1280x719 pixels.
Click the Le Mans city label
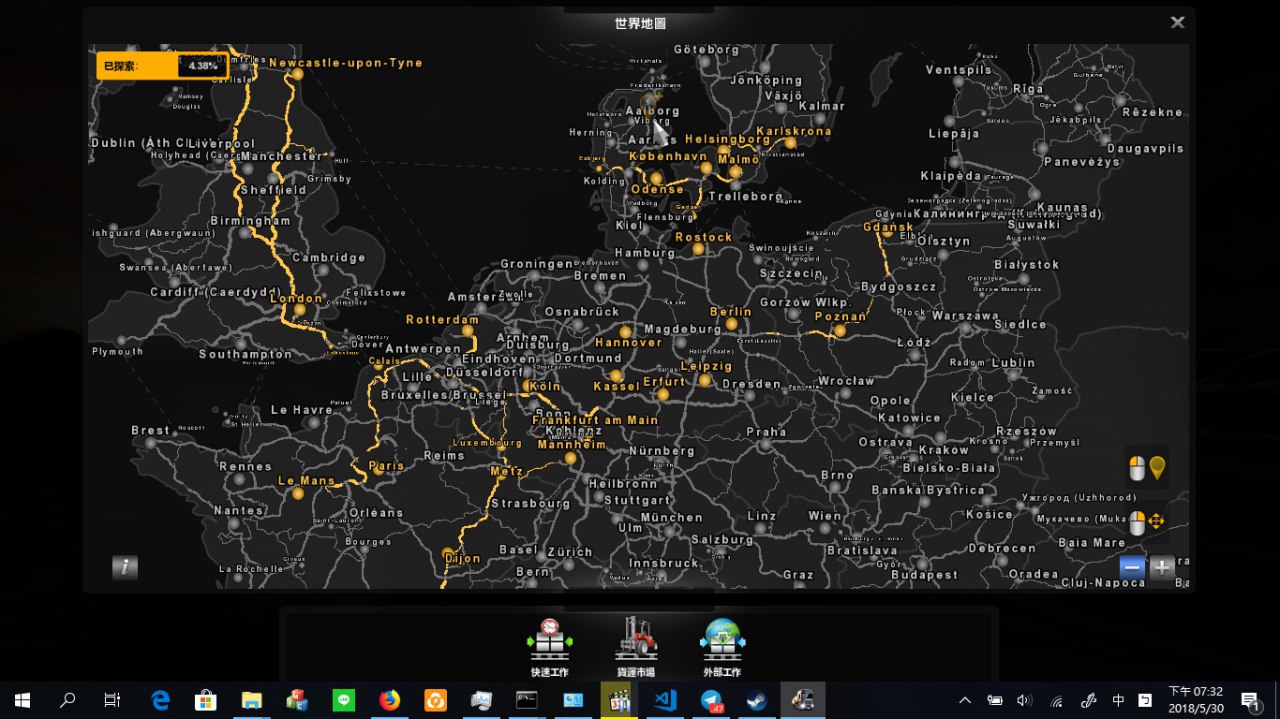[x=306, y=480]
